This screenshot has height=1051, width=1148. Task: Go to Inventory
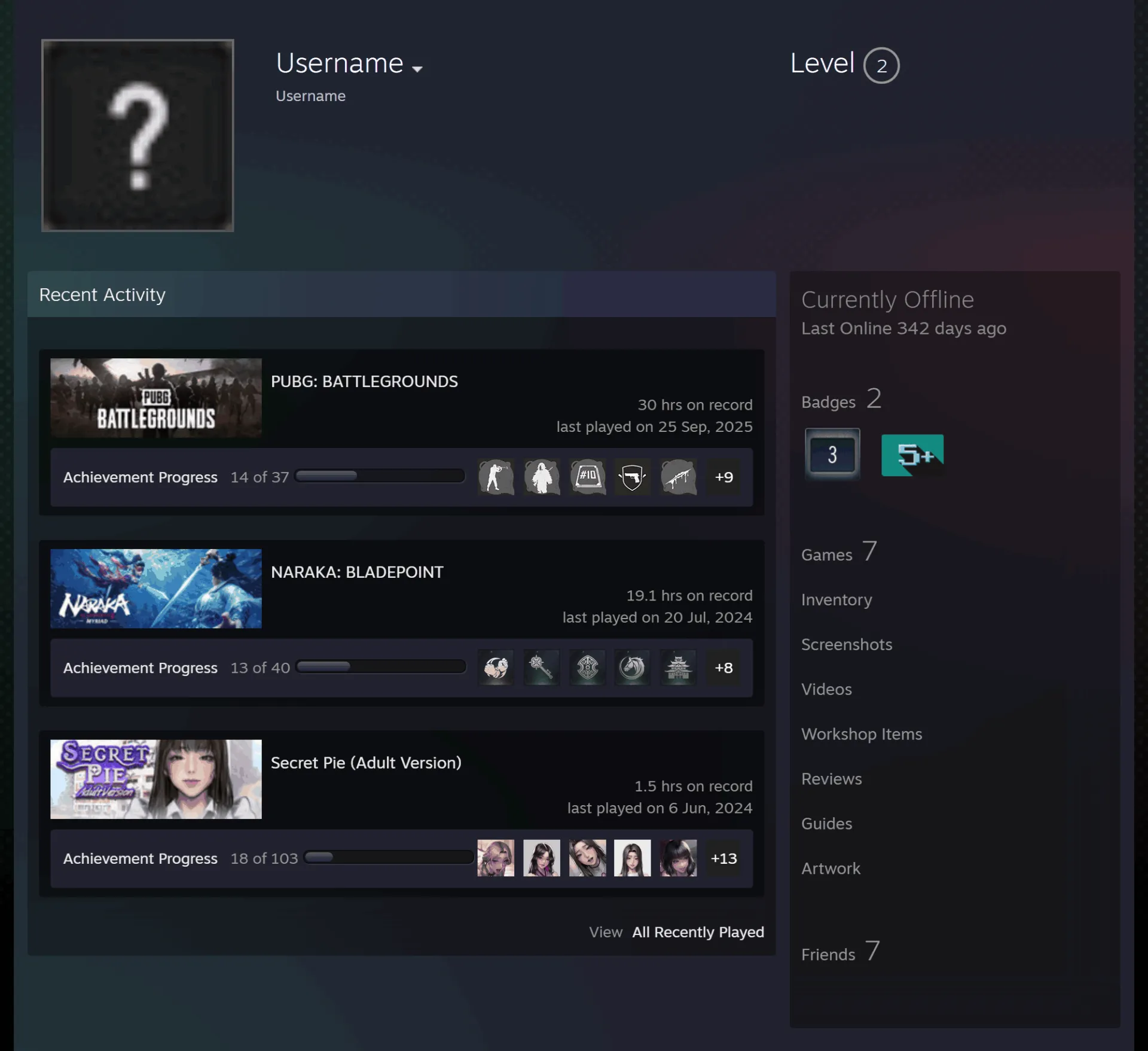pyautogui.click(x=836, y=599)
